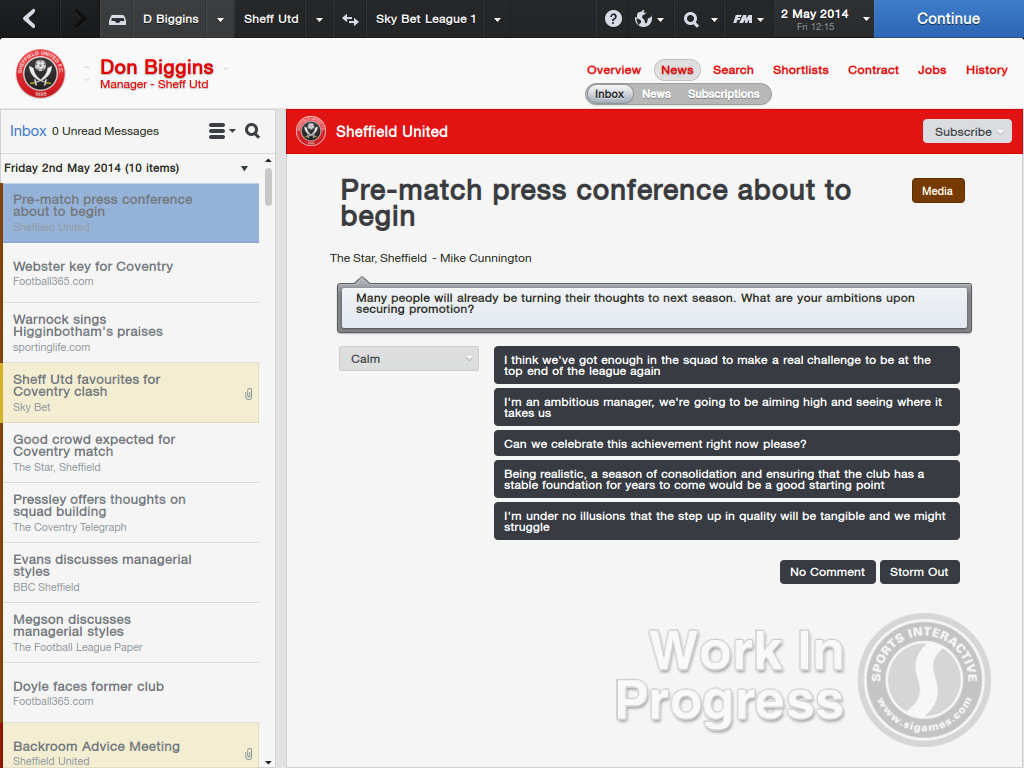The width and height of the screenshot is (1024, 768).
Task: Open the Calm tone dropdown
Action: tap(408, 359)
